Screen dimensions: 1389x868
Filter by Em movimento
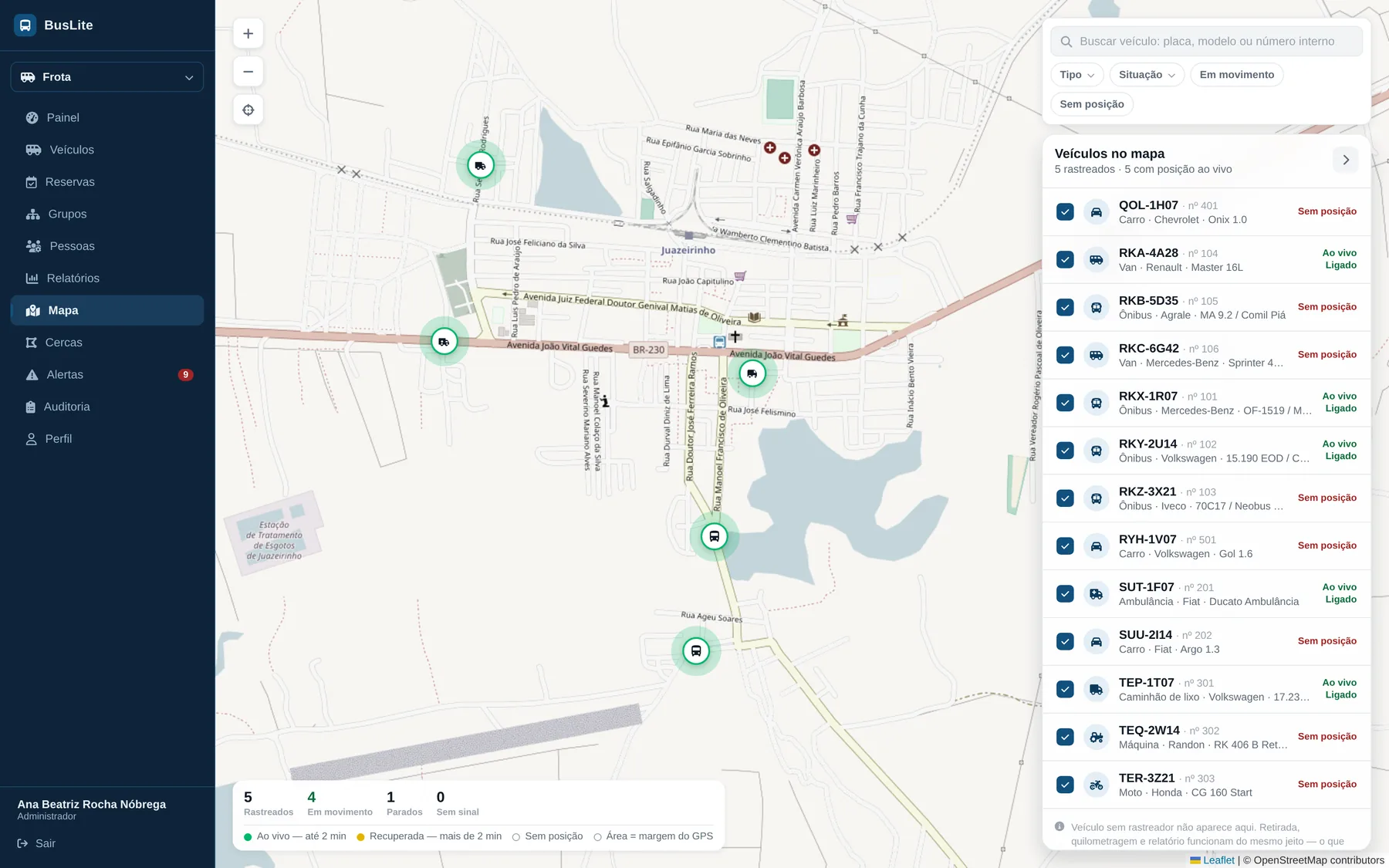click(x=1237, y=75)
